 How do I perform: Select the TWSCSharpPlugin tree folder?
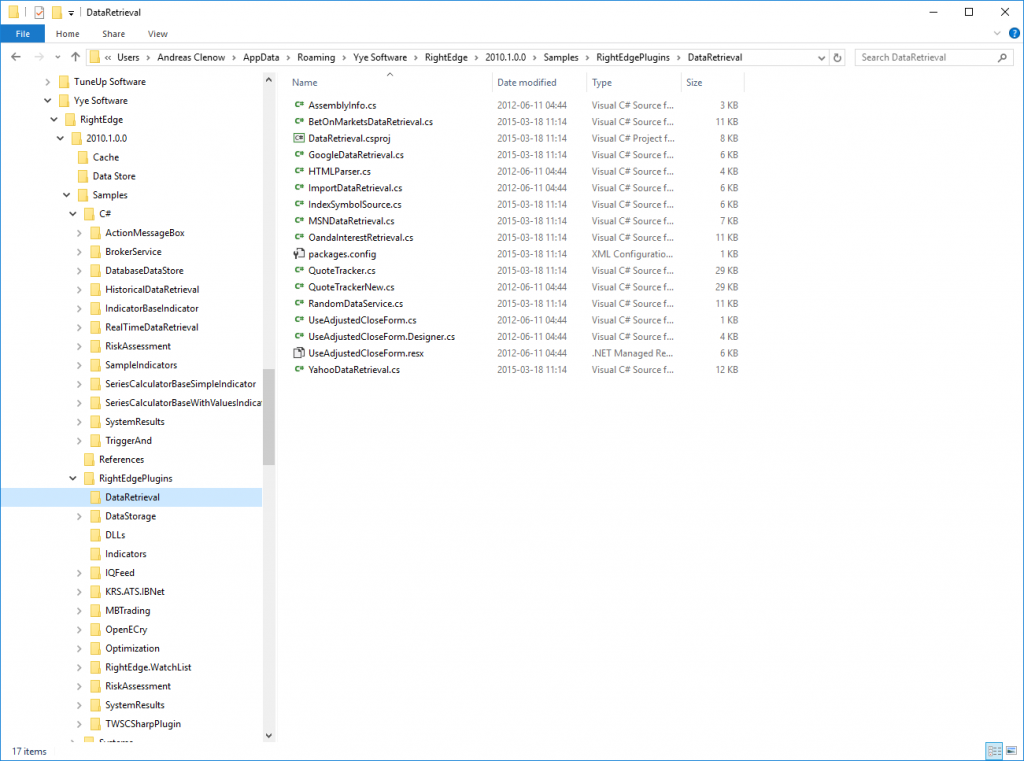[x=143, y=724]
